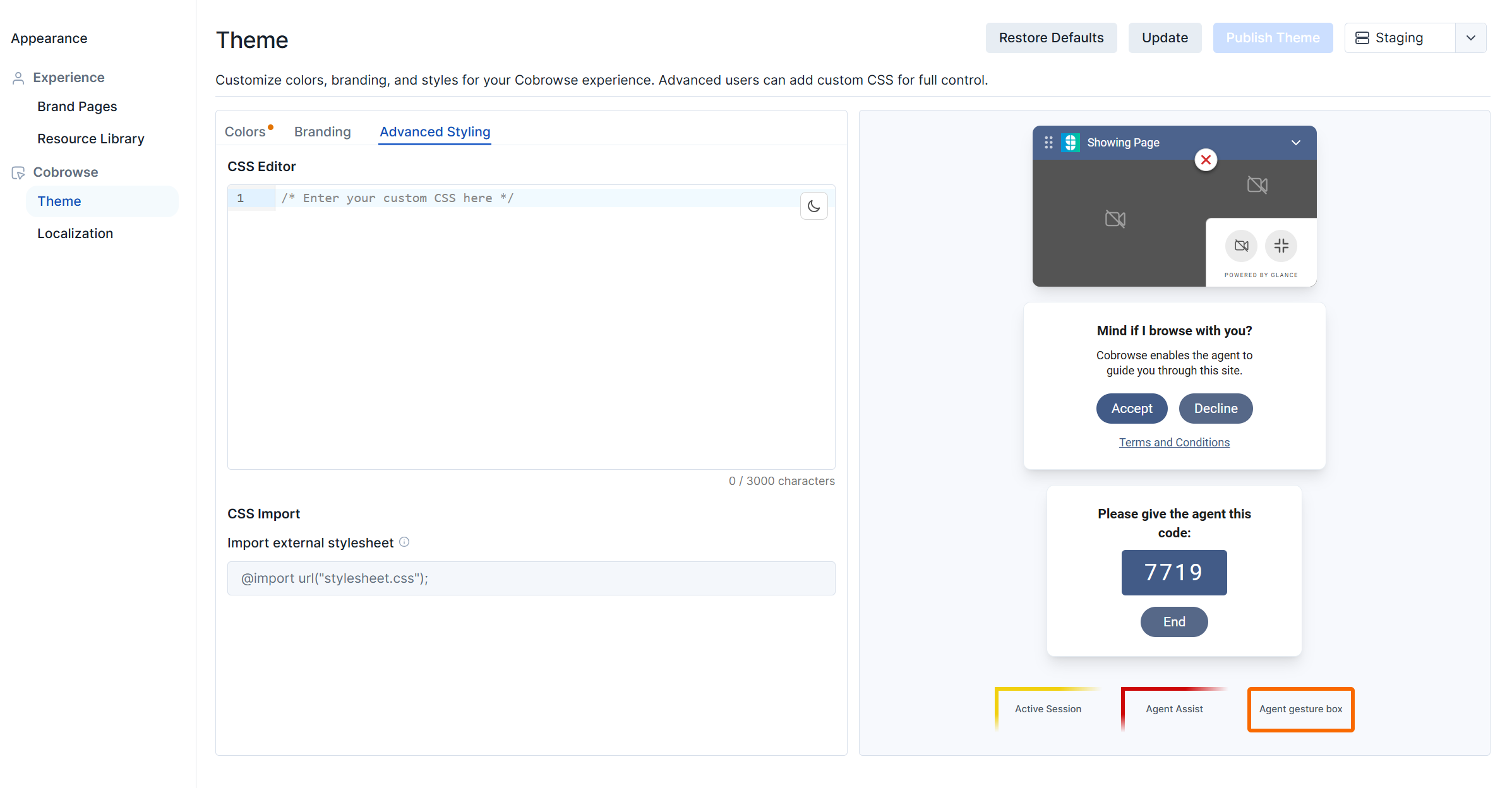Click the camera-off button in preview control panel

pyautogui.click(x=1242, y=246)
